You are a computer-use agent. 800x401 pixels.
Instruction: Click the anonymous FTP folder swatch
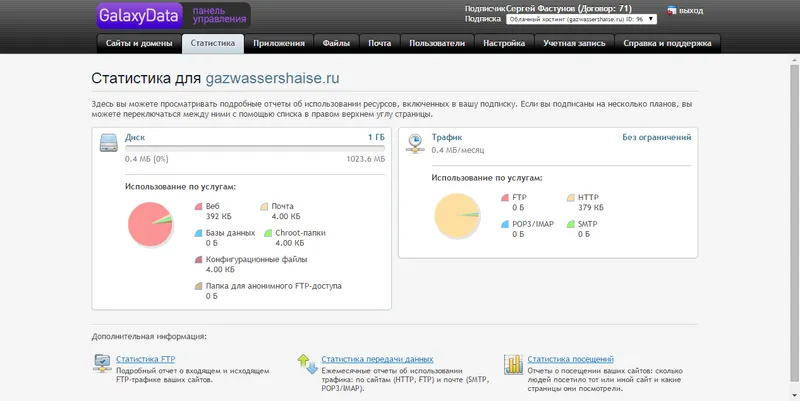(x=198, y=286)
